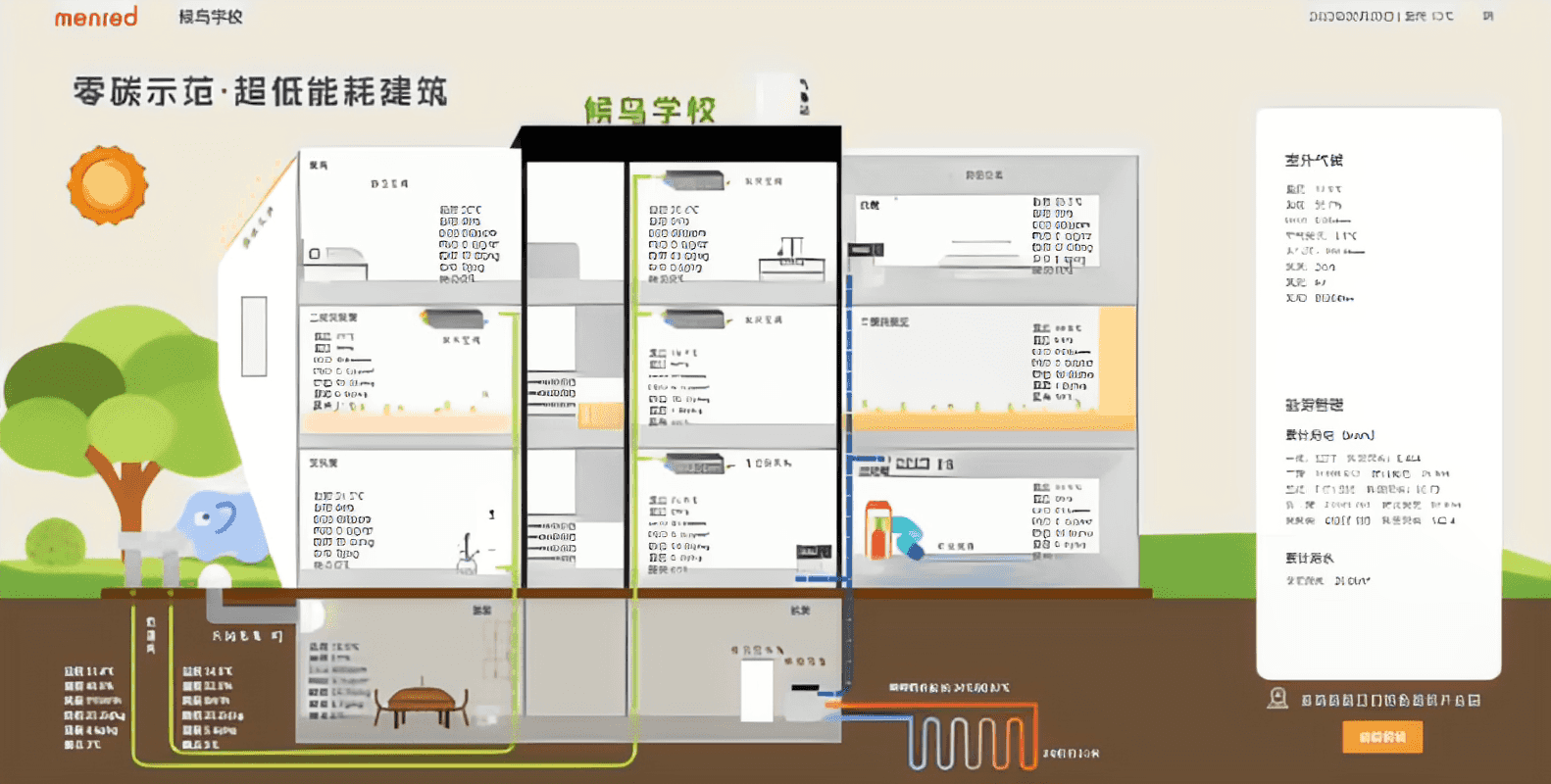Click the ceiling air unit in top-floor center room

click(694, 180)
